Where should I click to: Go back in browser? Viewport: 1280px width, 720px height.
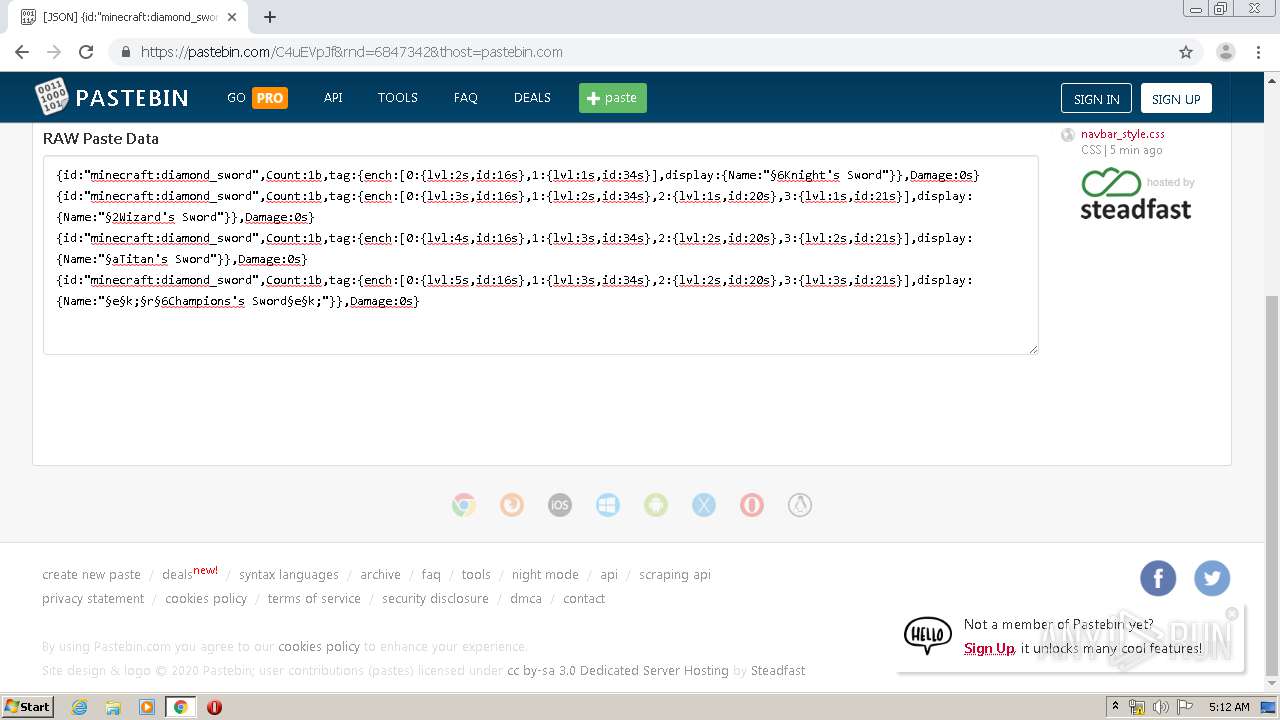click(22, 52)
